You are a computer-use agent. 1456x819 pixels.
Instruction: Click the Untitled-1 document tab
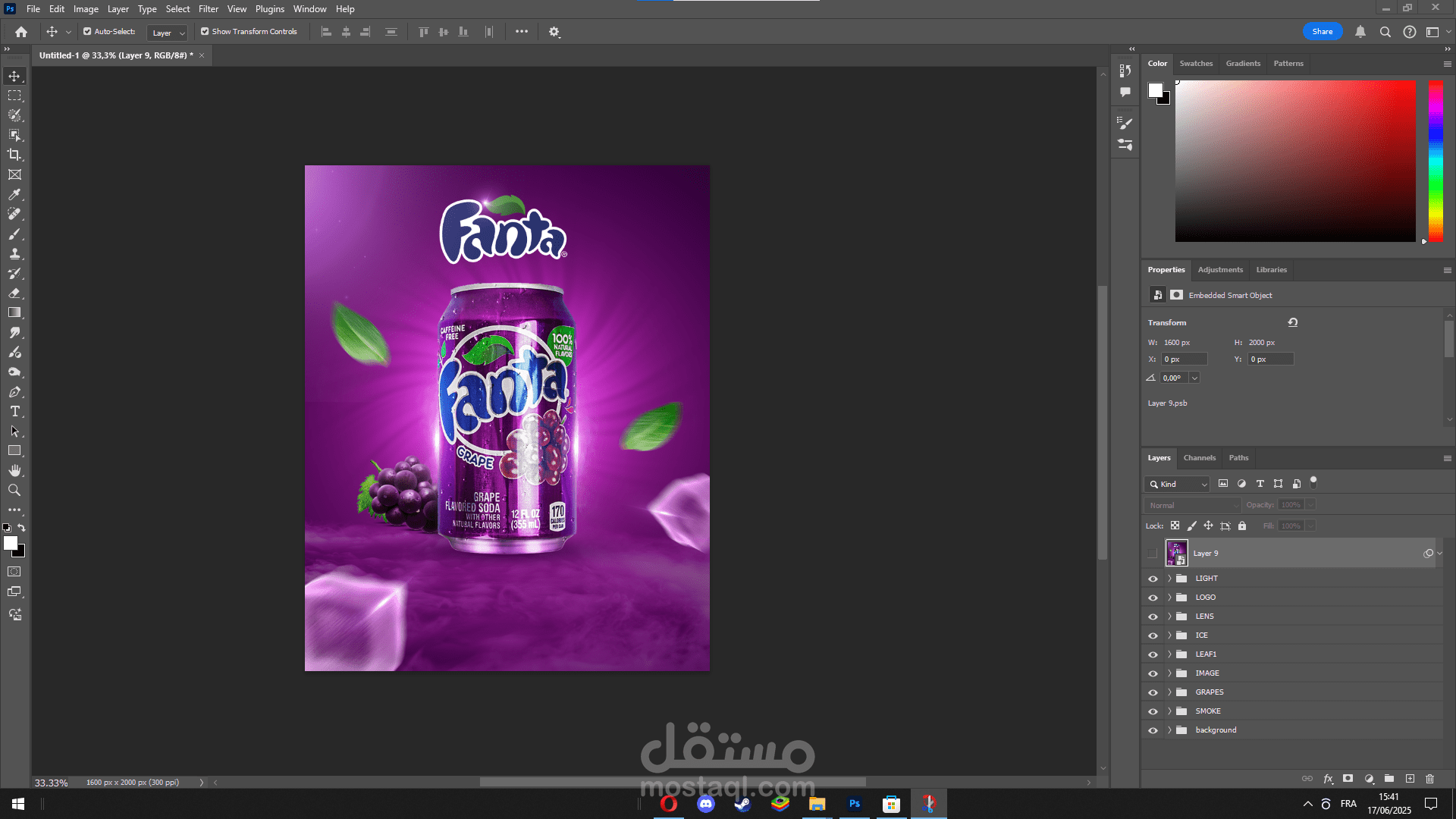click(116, 55)
